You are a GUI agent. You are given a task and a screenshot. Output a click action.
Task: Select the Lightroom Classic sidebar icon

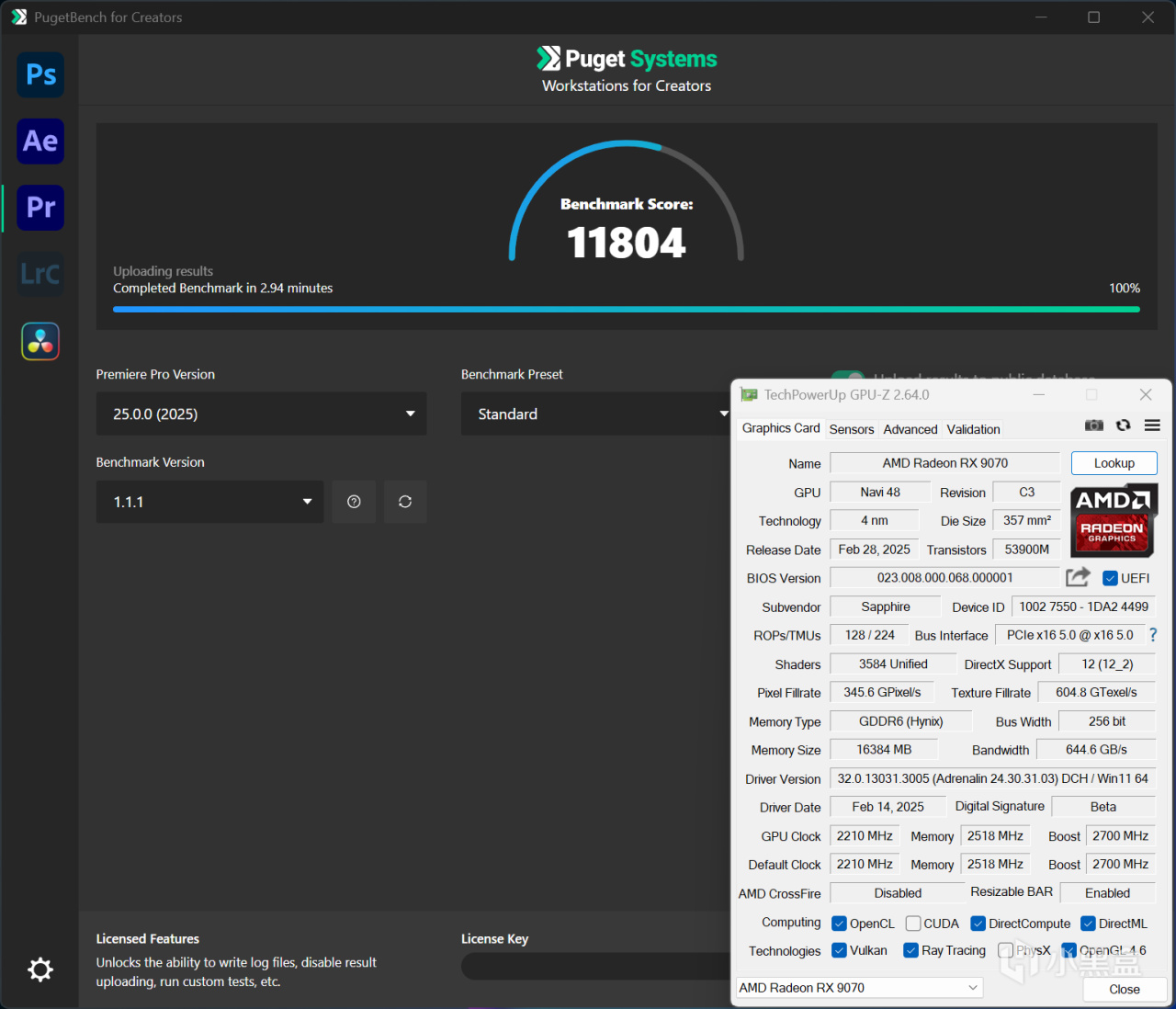pos(40,274)
